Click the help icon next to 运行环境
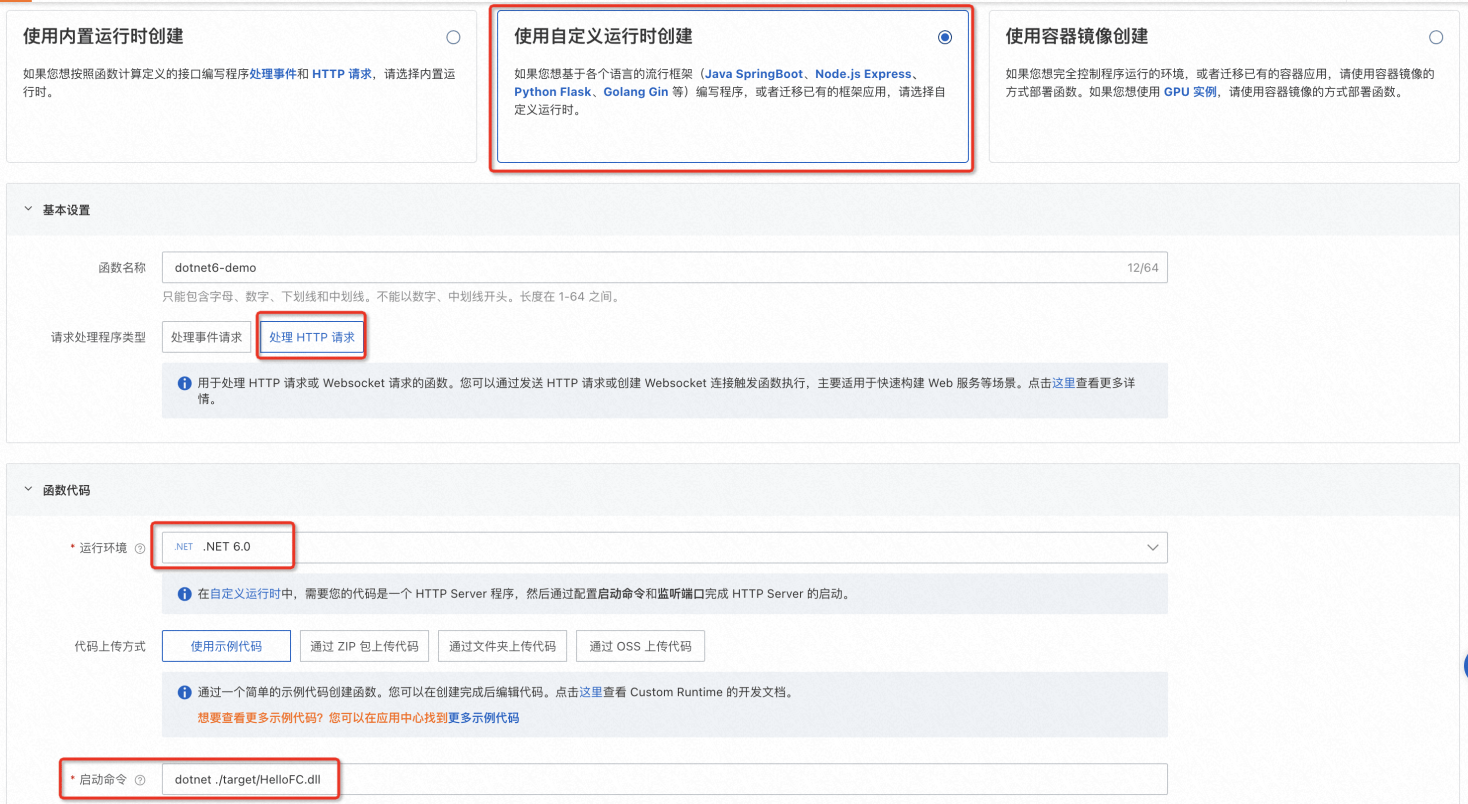Image resolution: width=1468 pixels, height=804 pixels. pyautogui.click(x=140, y=548)
